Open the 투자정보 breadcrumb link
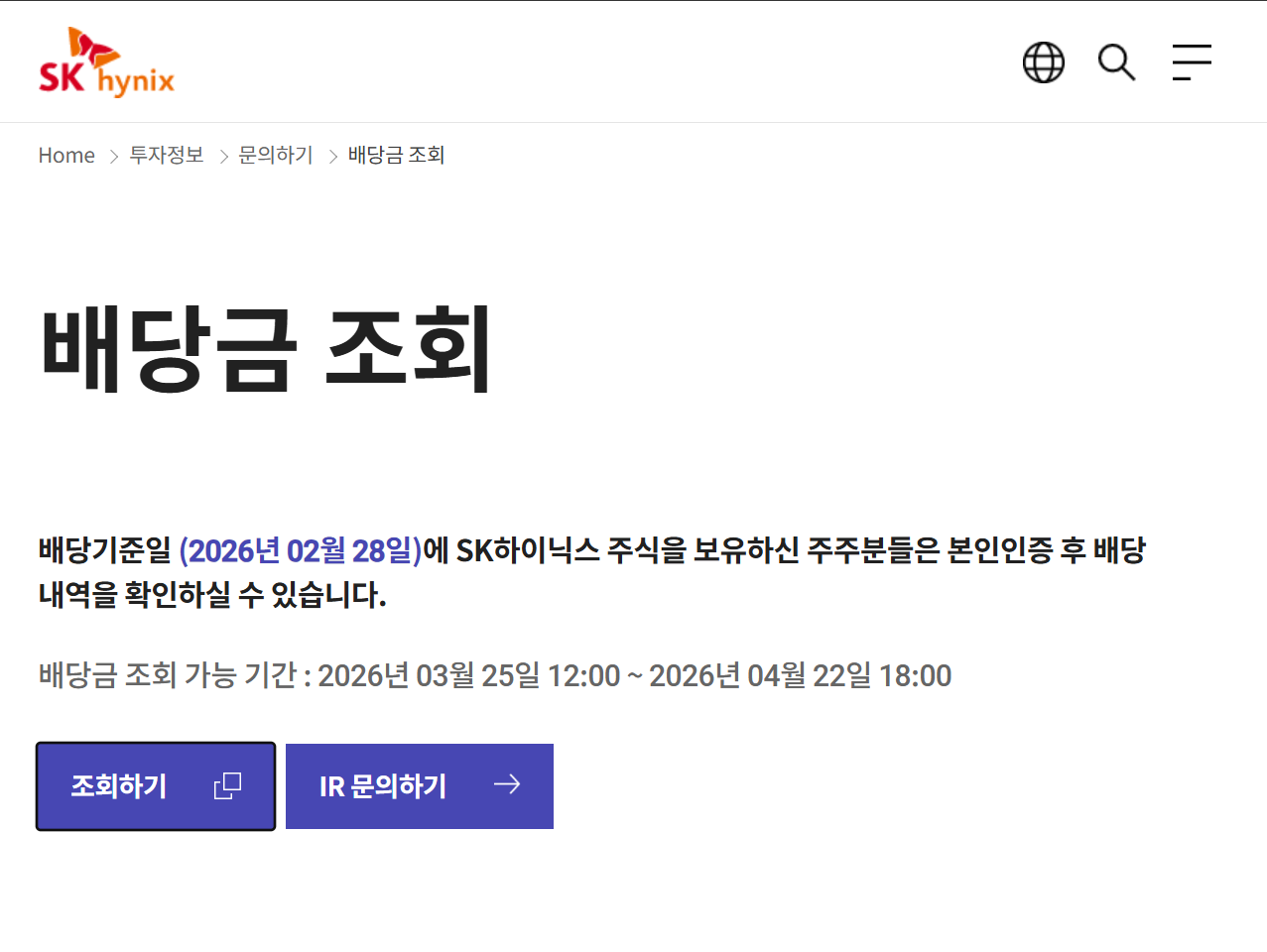Image resolution: width=1267 pixels, height=952 pixels. tap(167, 155)
